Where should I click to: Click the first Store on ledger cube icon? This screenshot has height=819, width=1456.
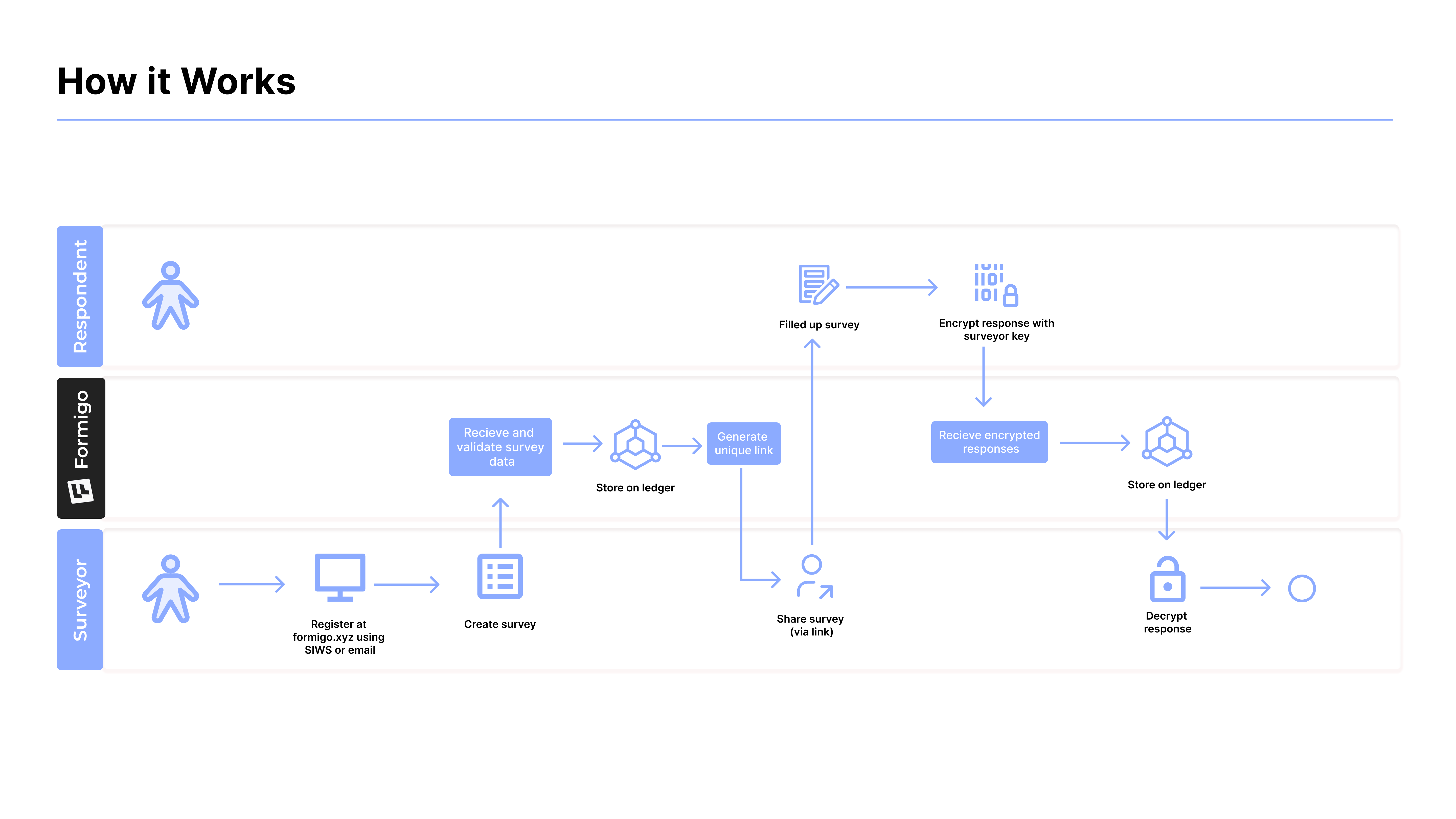(635, 444)
